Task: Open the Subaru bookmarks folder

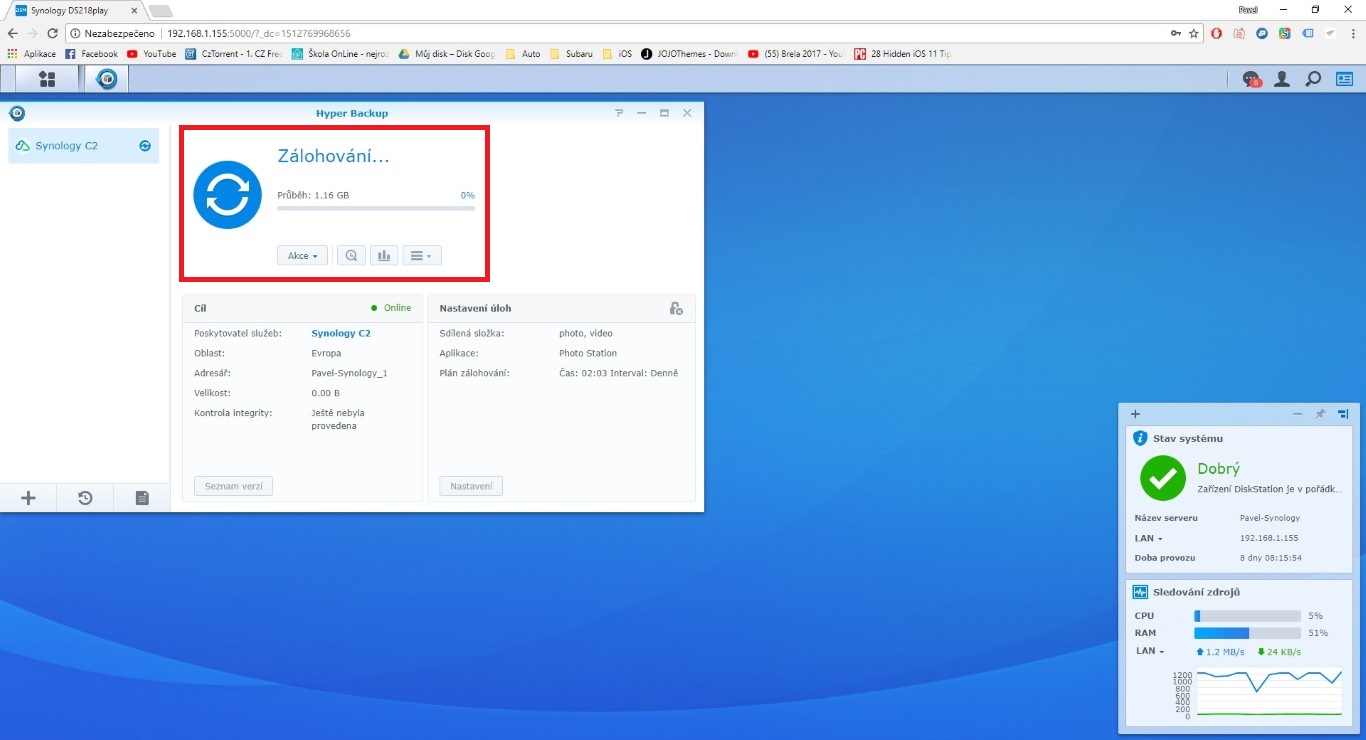Action: point(571,54)
